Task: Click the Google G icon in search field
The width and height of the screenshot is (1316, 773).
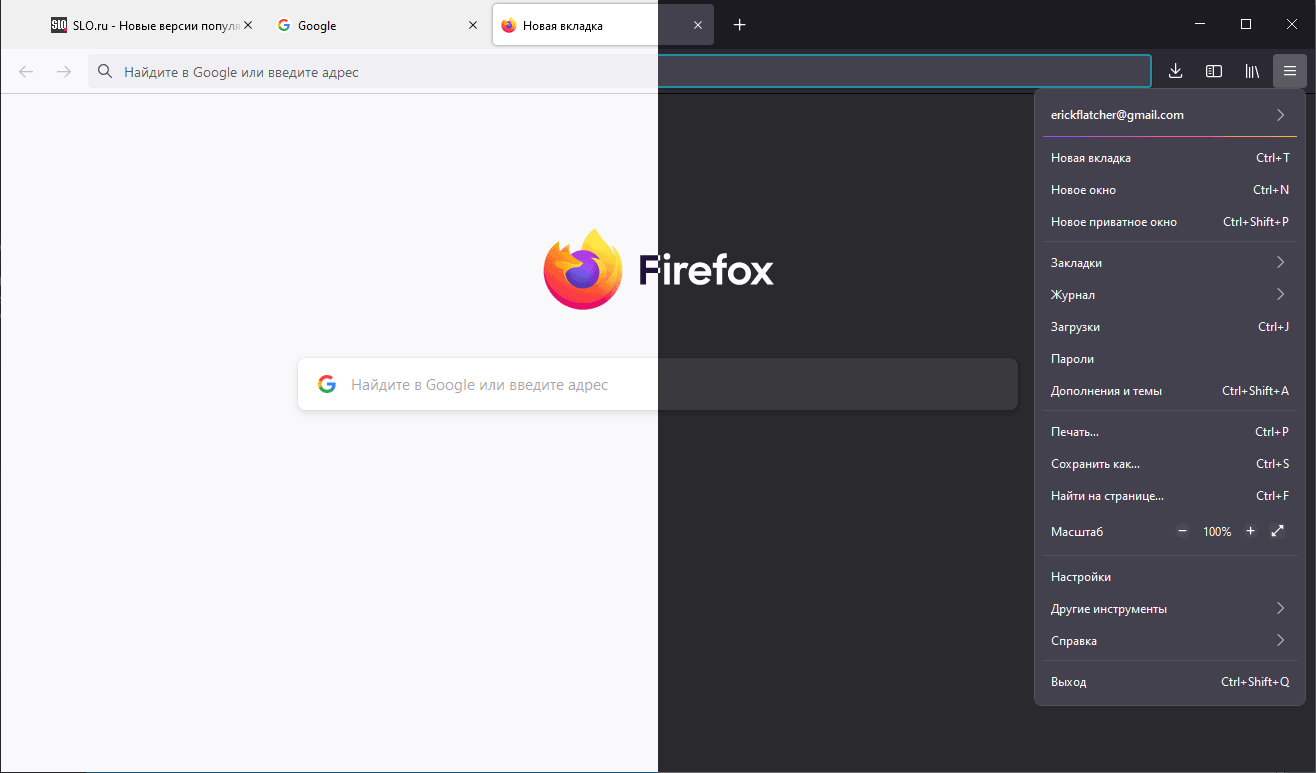Action: click(326, 383)
